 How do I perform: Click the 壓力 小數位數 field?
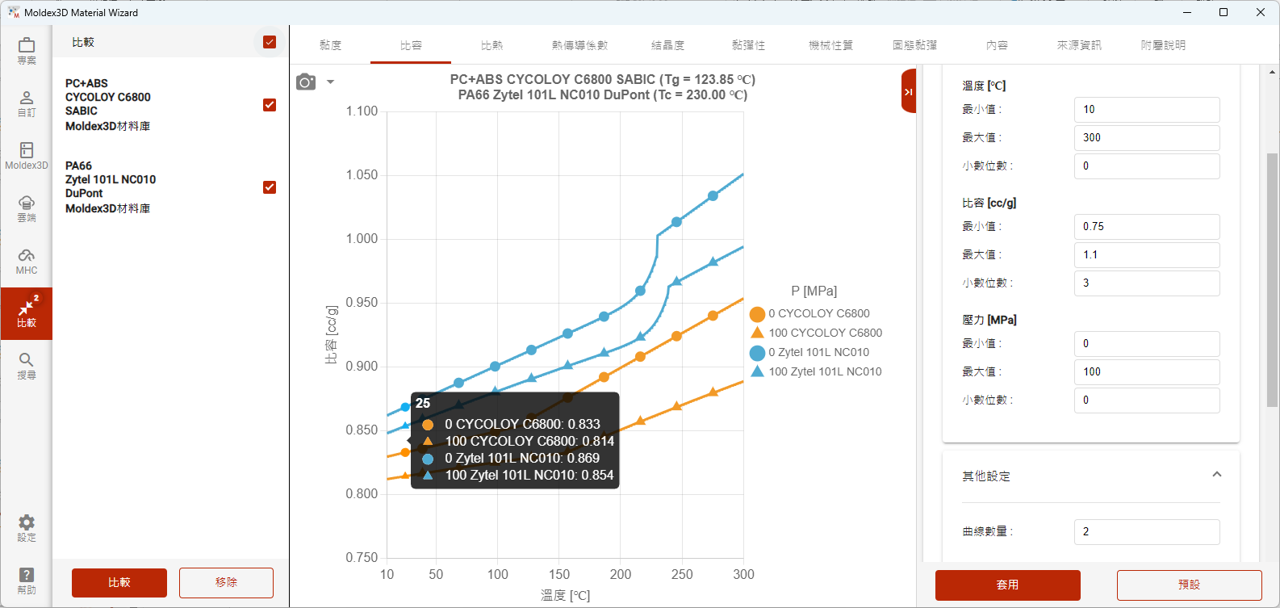tap(1147, 400)
